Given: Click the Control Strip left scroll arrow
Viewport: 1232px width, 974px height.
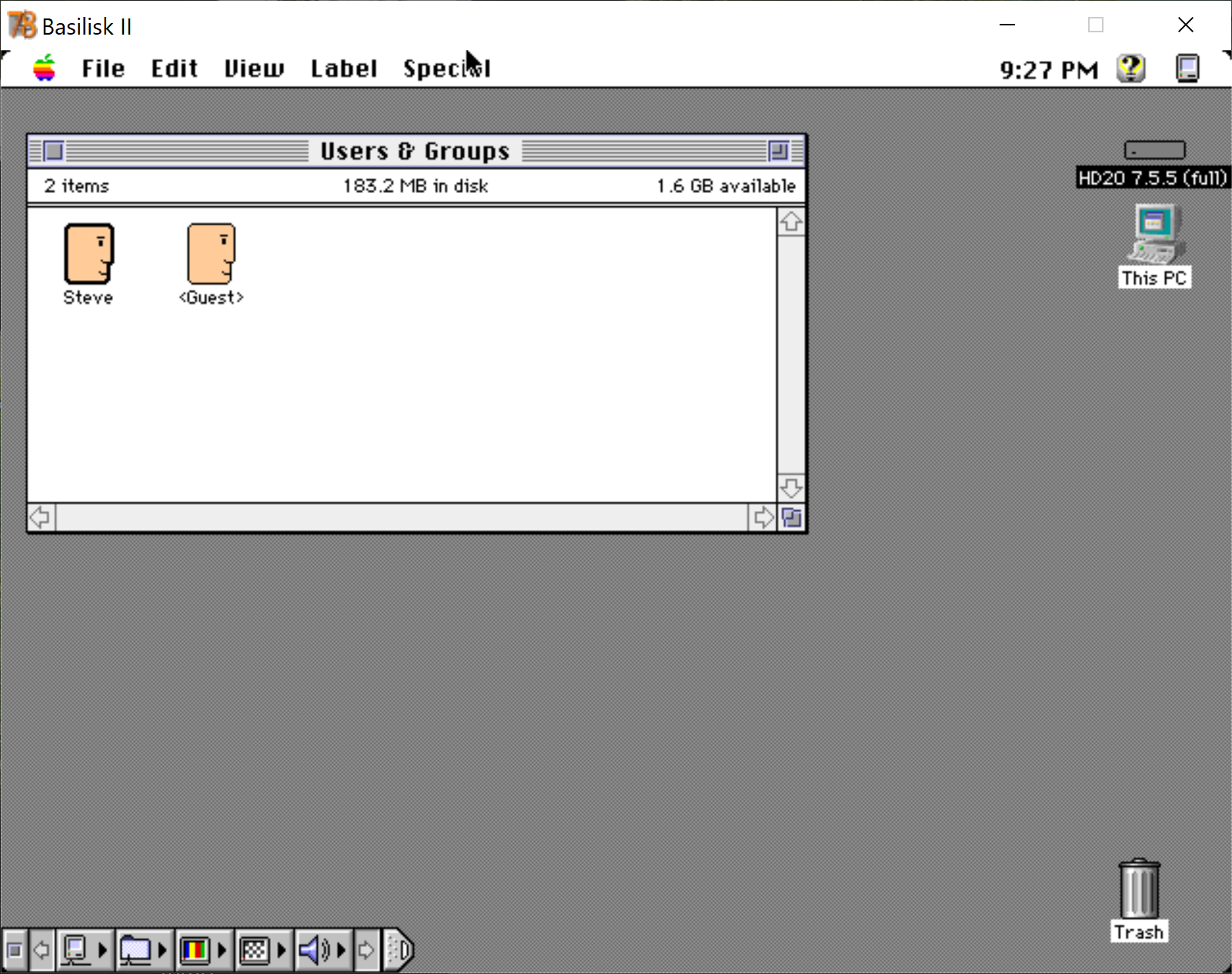Looking at the screenshot, I should [x=42, y=950].
